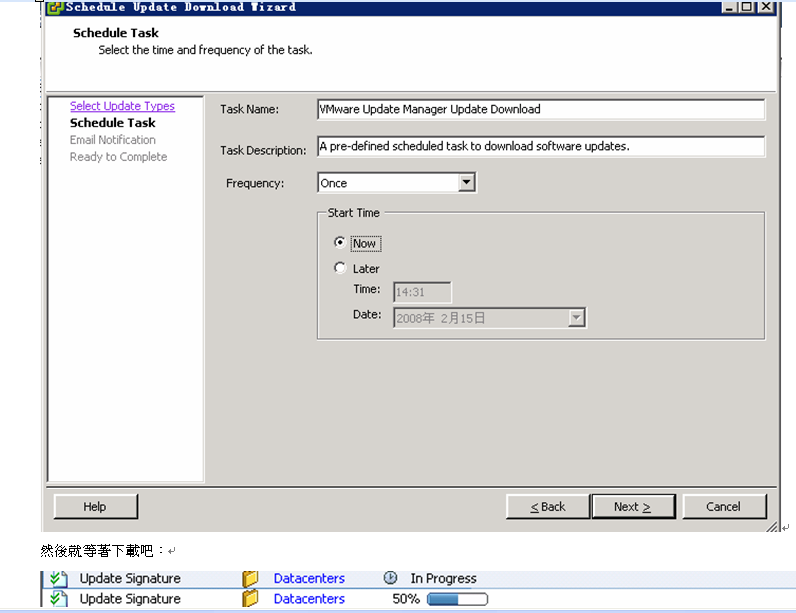This screenshot has width=796, height=613.
Task: Close the Schedule Update Download Wizard window
Action: click(x=766, y=7)
